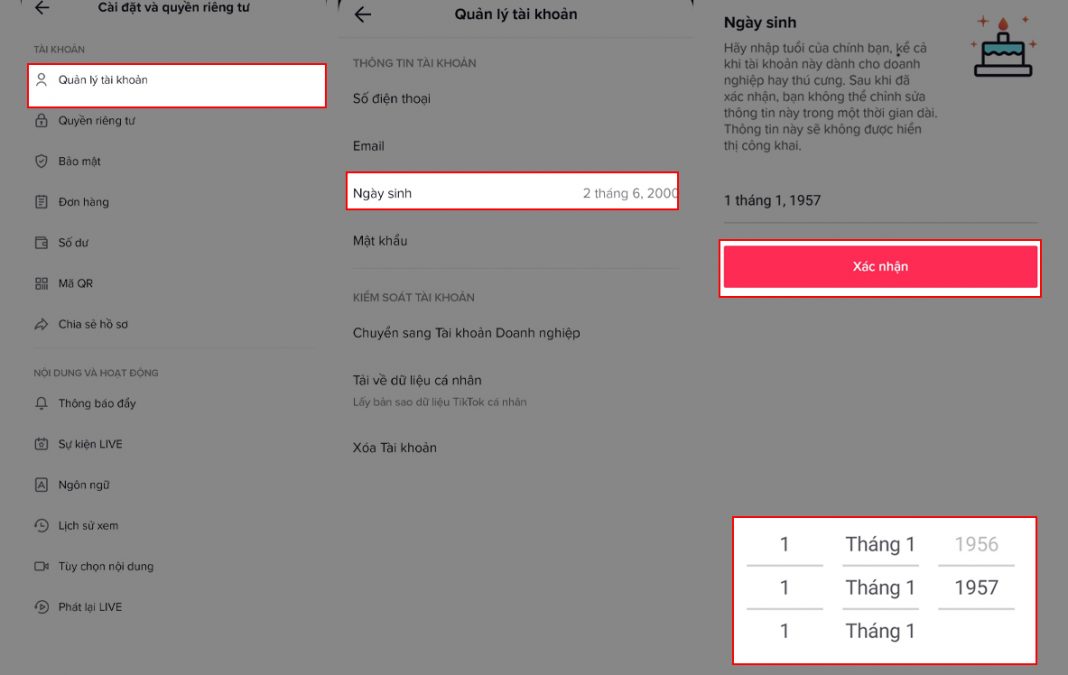Click the Mã QR code icon
Image resolution: width=1068 pixels, height=675 pixels.
point(41,284)
